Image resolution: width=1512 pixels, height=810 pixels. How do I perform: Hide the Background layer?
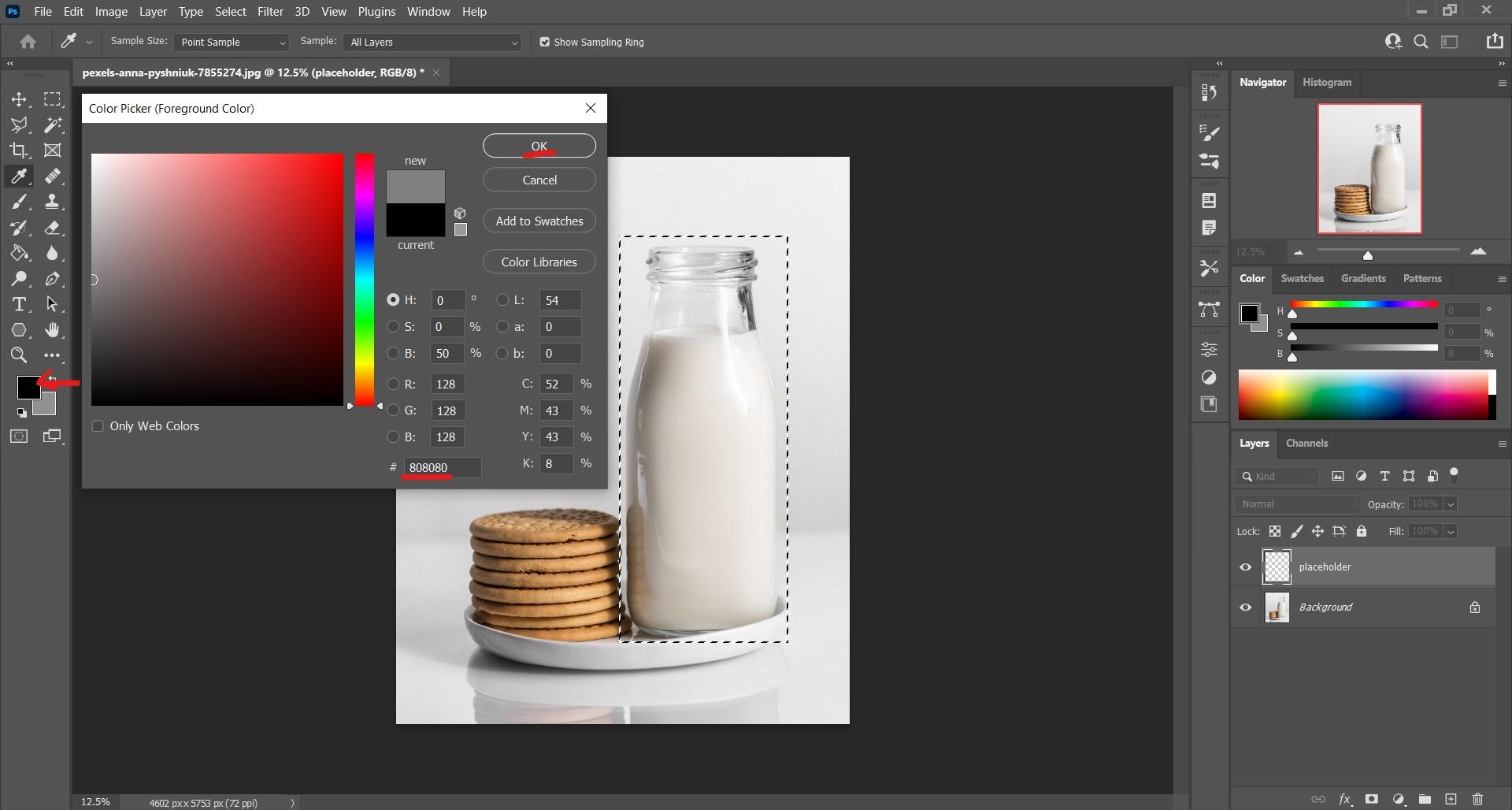tap(1245, 607)
